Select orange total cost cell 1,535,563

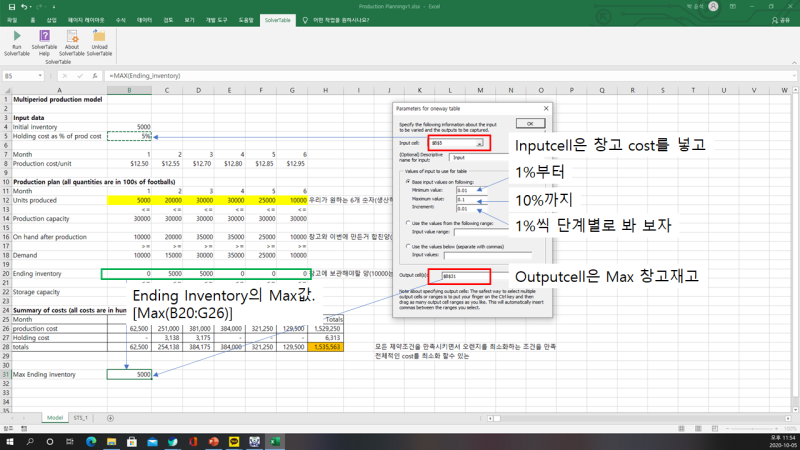click(326, 347)
